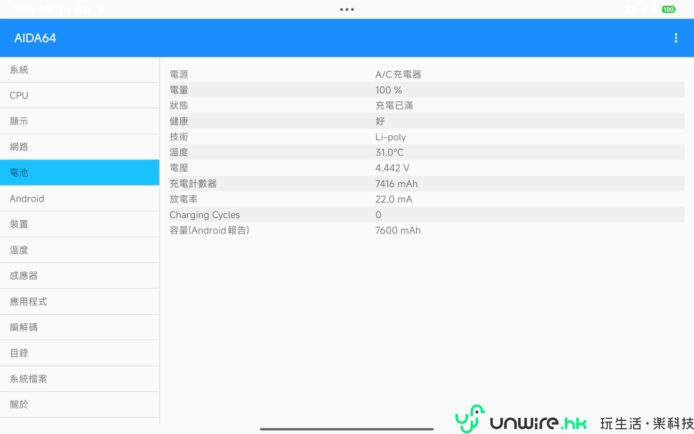The image size is (694, 434).
Task: Tap the Li-poly technology value
Action: (390, 137)
